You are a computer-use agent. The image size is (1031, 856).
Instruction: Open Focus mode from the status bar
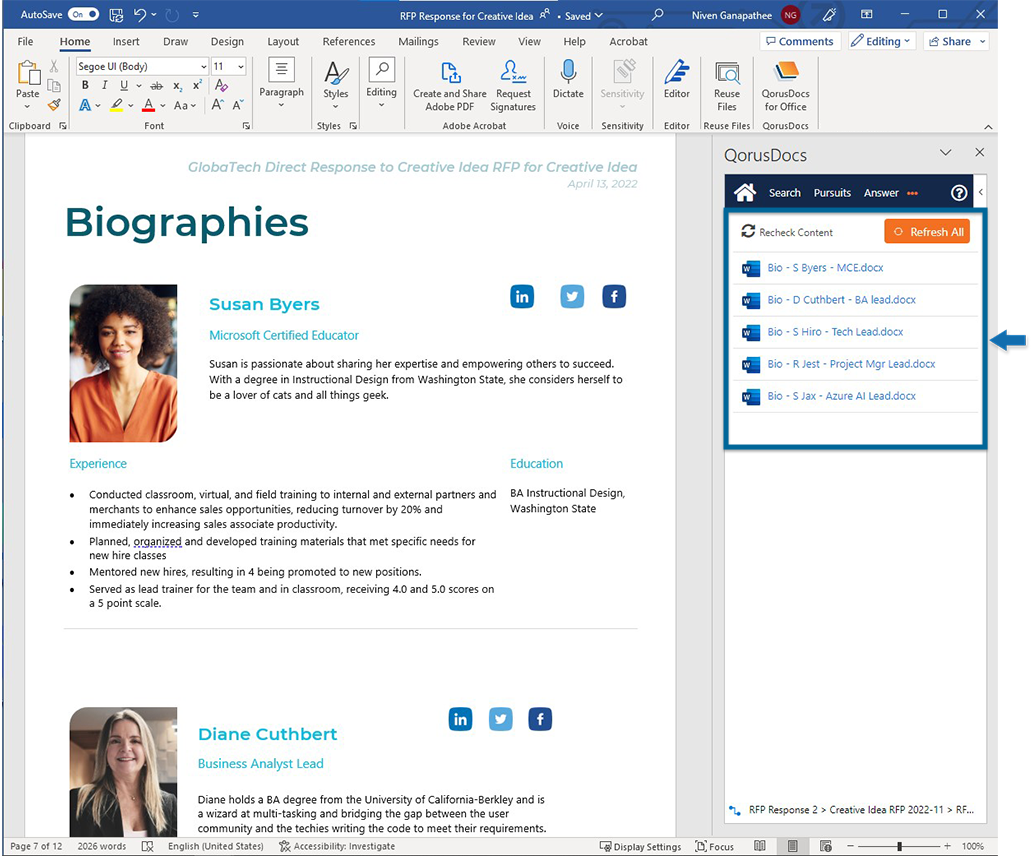click(715, 846)
